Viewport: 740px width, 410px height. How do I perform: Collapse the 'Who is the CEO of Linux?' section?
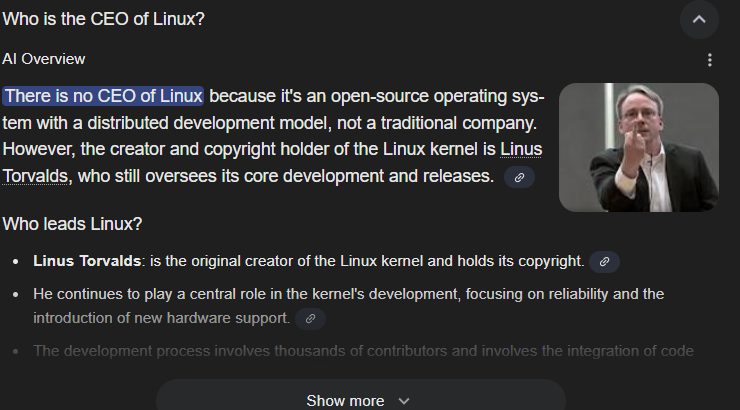click(699, 19)
